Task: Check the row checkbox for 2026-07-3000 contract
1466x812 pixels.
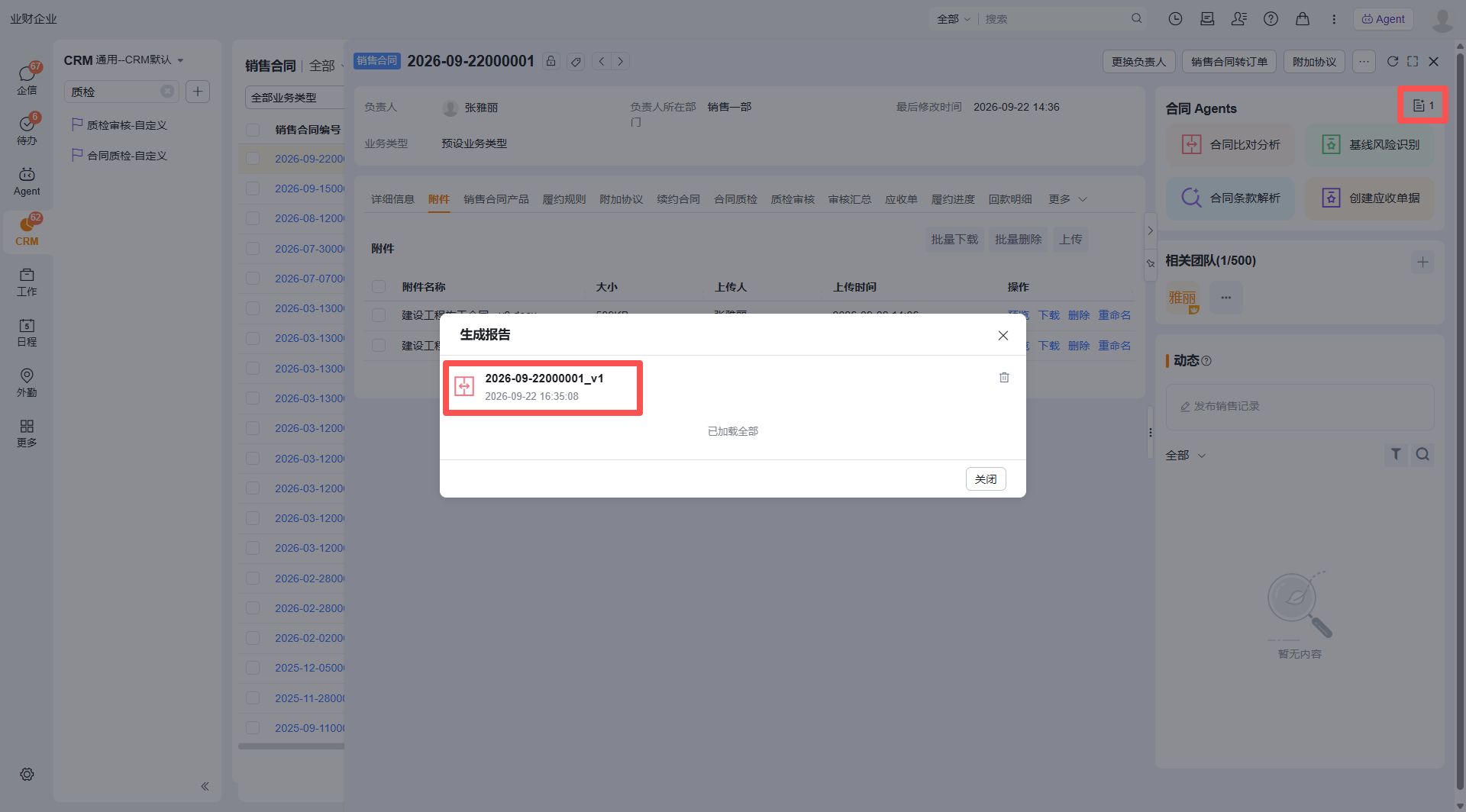Action: point(253,249)
